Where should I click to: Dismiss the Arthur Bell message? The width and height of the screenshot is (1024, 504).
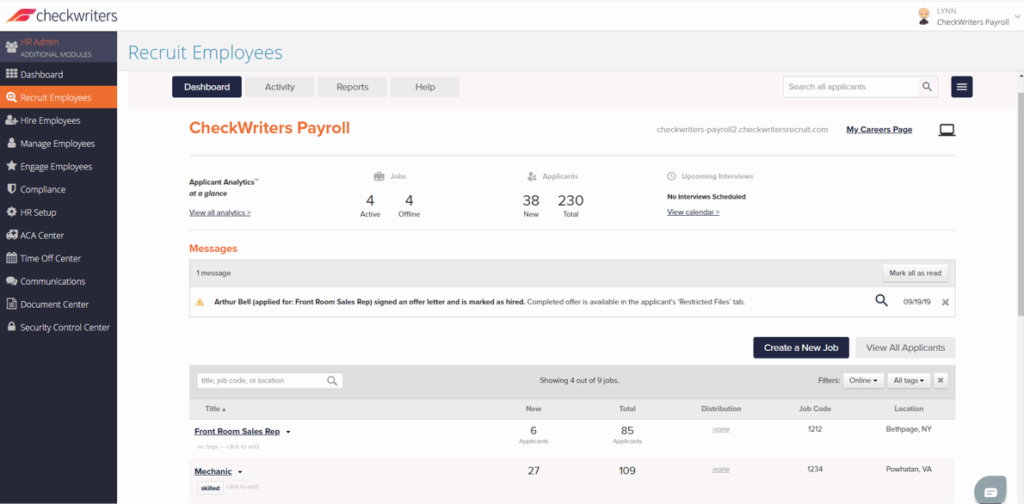(945, 301)
